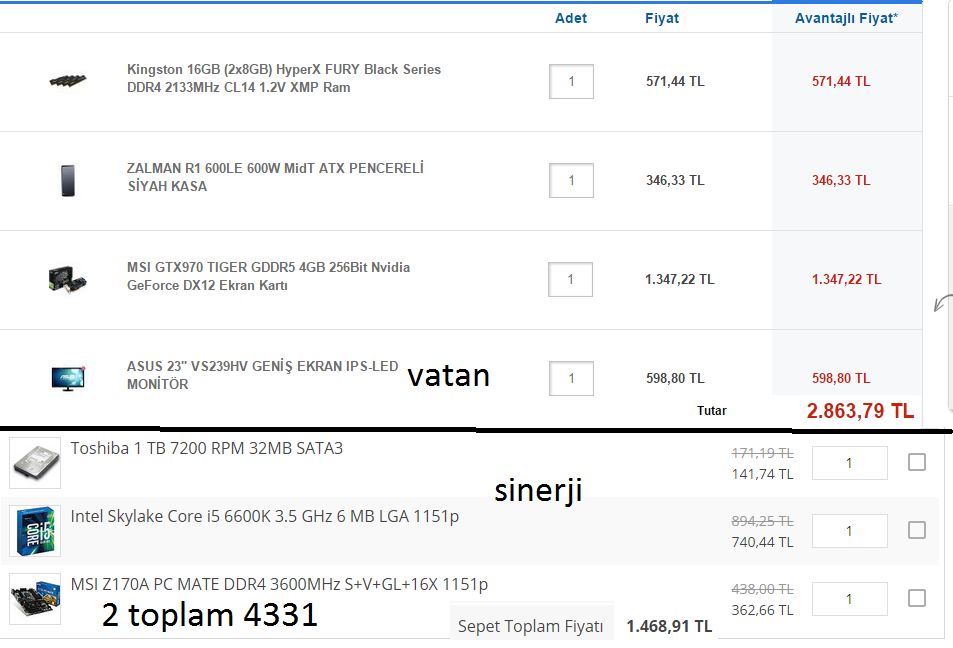Click the curved arrow icon at right edge
This screenshot has height=648, width=953.
click(x=941, y=303)
